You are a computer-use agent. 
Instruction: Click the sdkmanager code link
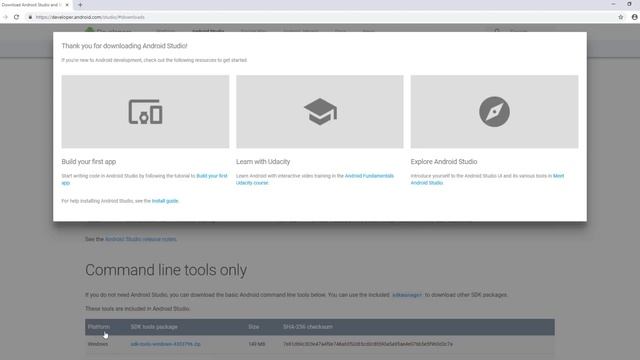(407, 295)
